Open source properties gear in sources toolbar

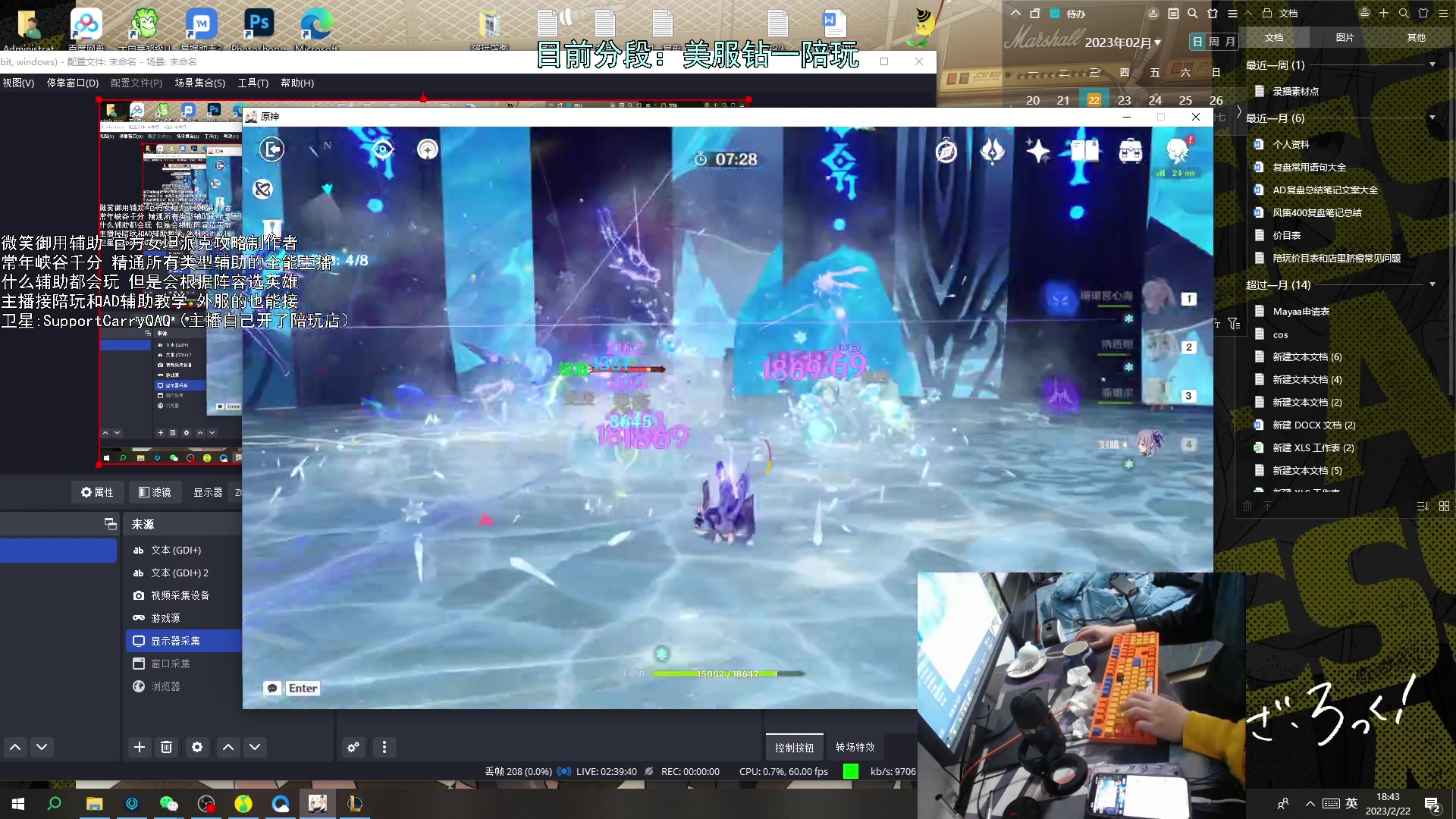(197, 747)
